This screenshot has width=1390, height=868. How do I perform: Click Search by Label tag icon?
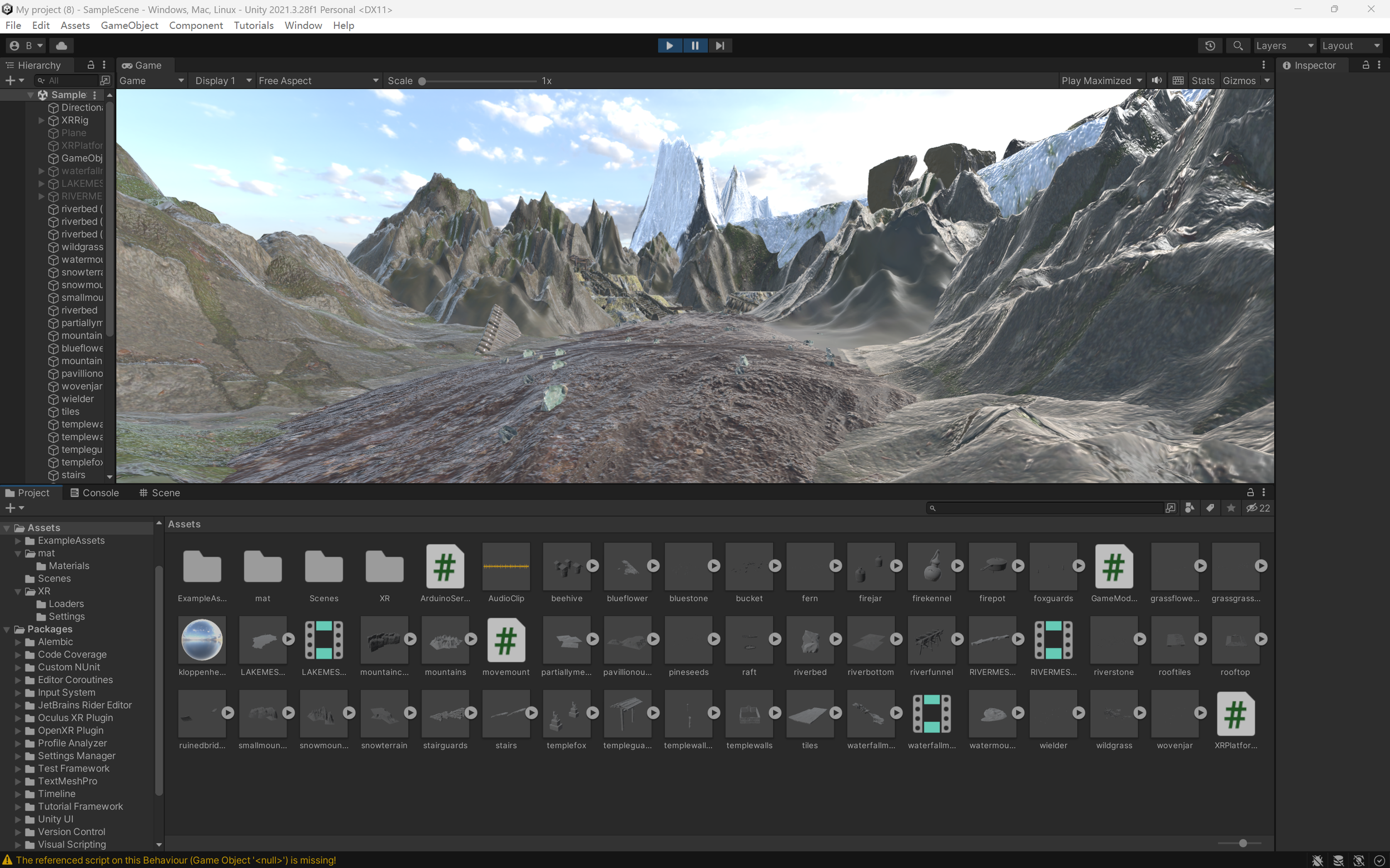1210,508
